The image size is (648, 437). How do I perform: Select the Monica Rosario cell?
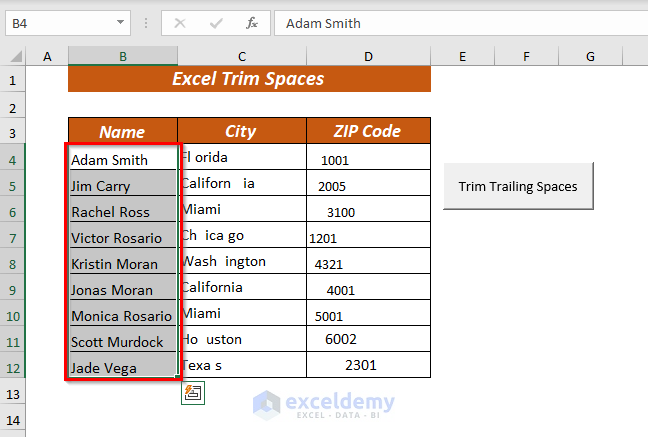click(123, 313)
